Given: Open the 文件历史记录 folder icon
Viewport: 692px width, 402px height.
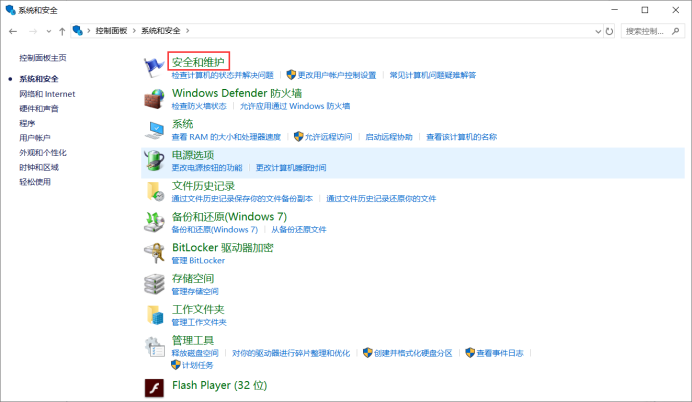Looking at the screenshot, I should 155,191.
